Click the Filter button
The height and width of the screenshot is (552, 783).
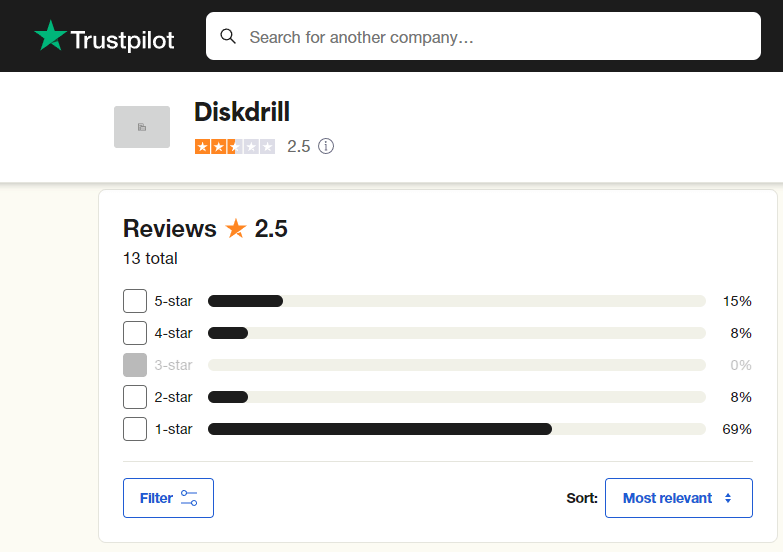pos(168,498)
